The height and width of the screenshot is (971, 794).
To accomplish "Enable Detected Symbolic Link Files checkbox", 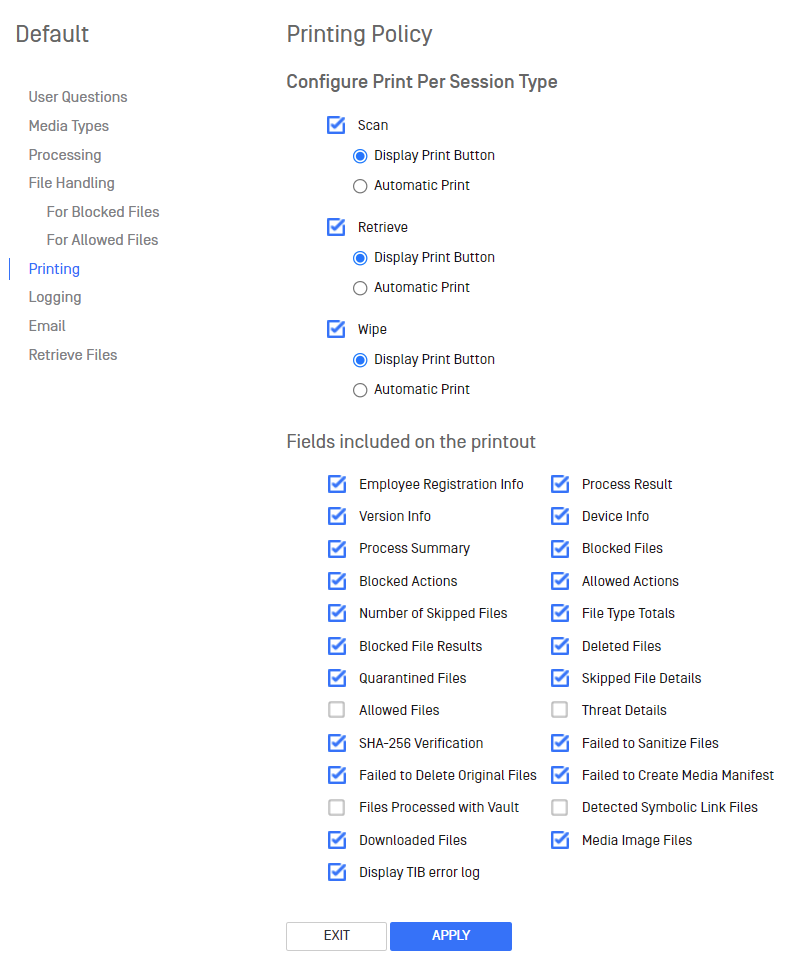I will (560, 808).
